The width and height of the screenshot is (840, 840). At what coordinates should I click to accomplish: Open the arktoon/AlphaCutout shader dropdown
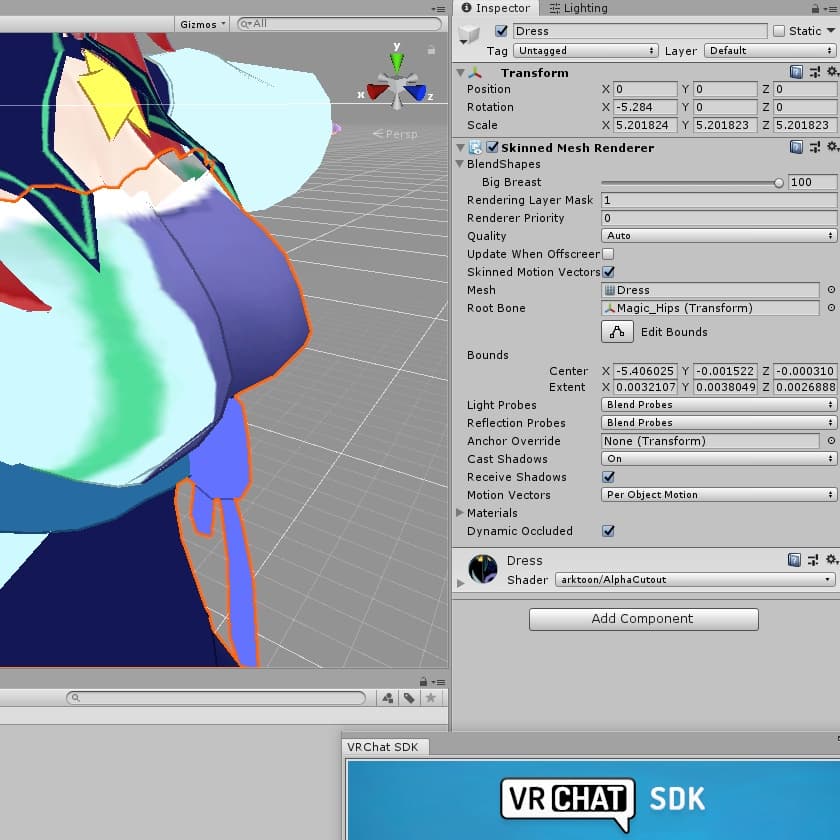point(694,580)
